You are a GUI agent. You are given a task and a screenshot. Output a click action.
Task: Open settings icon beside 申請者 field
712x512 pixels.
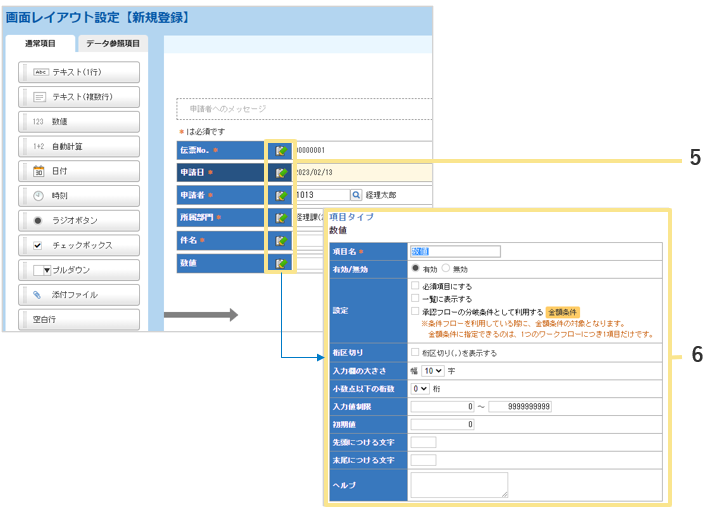(281, 195)
